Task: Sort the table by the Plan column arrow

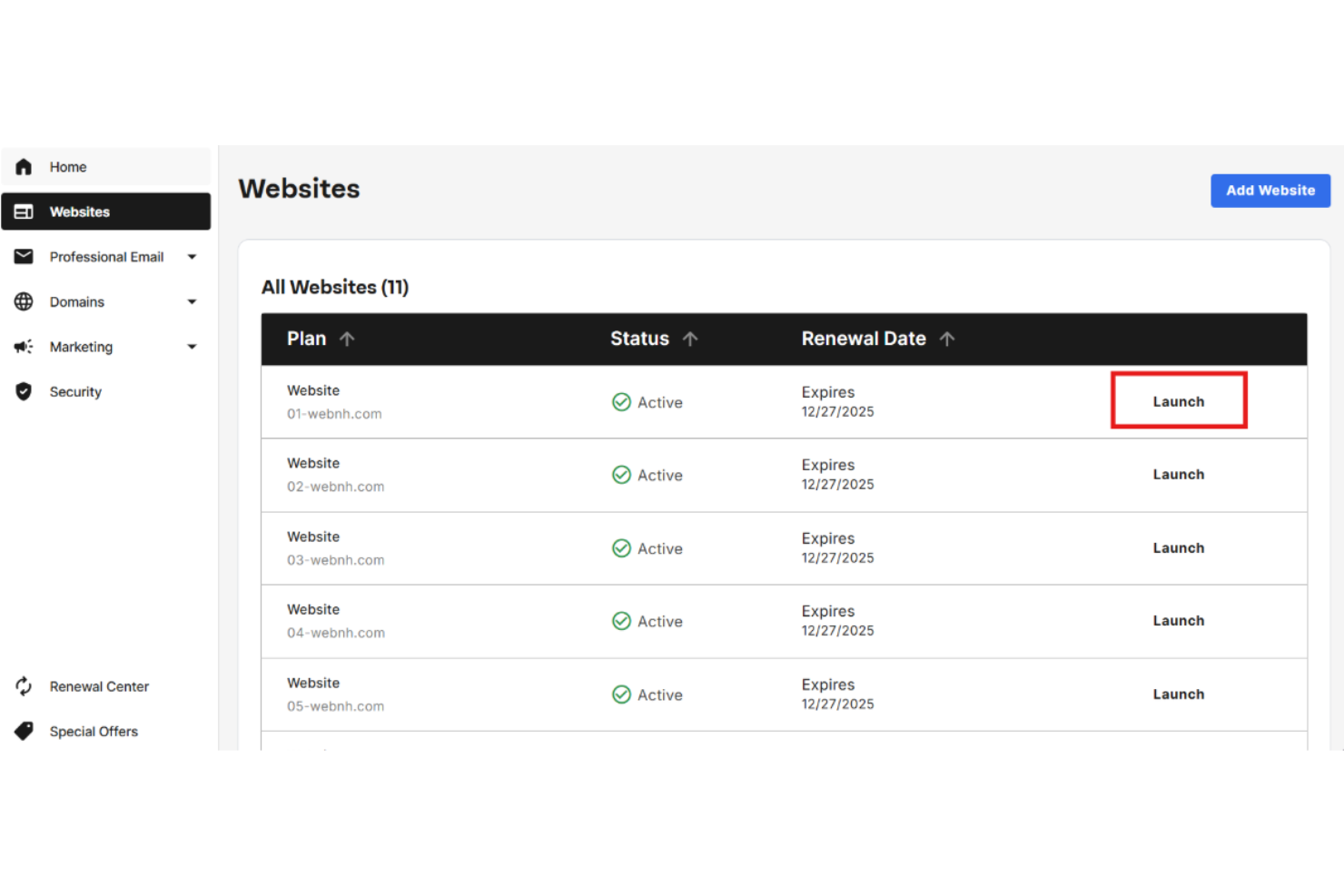Action: (x=347, y=338)
